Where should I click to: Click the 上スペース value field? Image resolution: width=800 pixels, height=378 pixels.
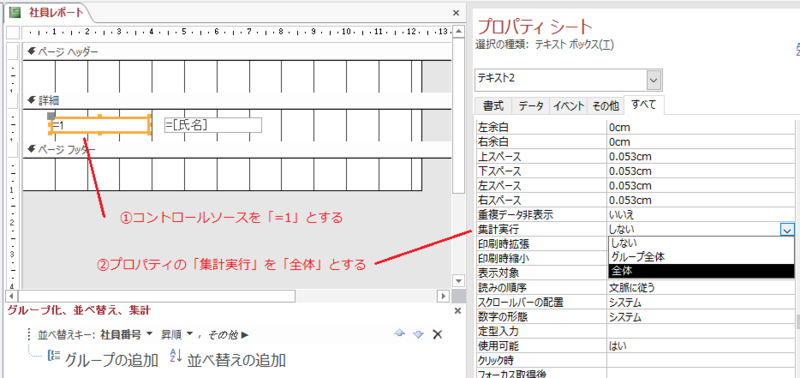pos(702,156)
